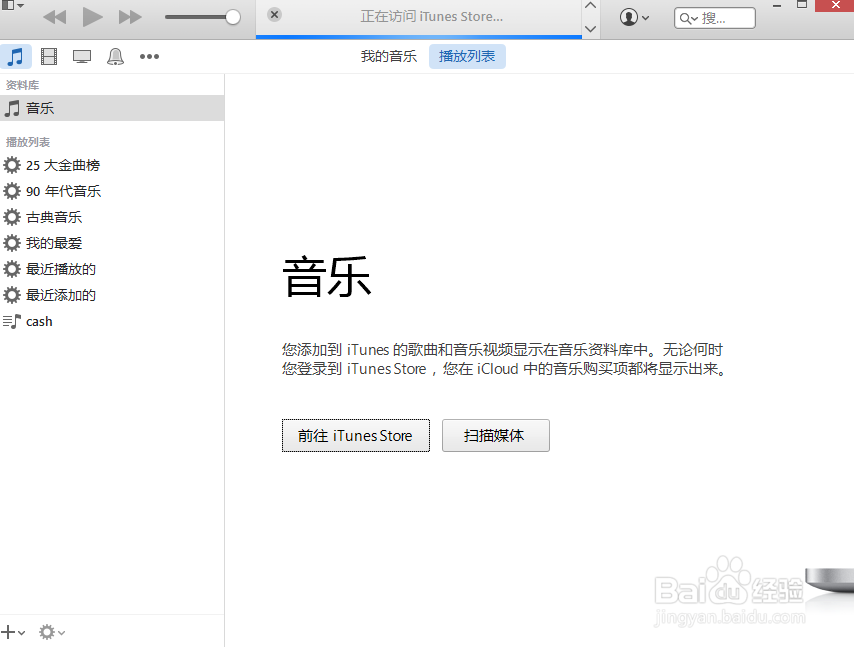
Task: Switch to the TV shows icon
Action: pos(82,57)
